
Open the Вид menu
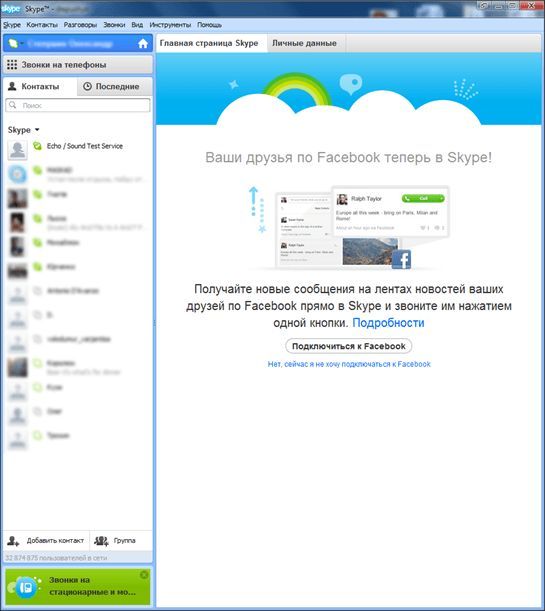click(x=137, y=25)
